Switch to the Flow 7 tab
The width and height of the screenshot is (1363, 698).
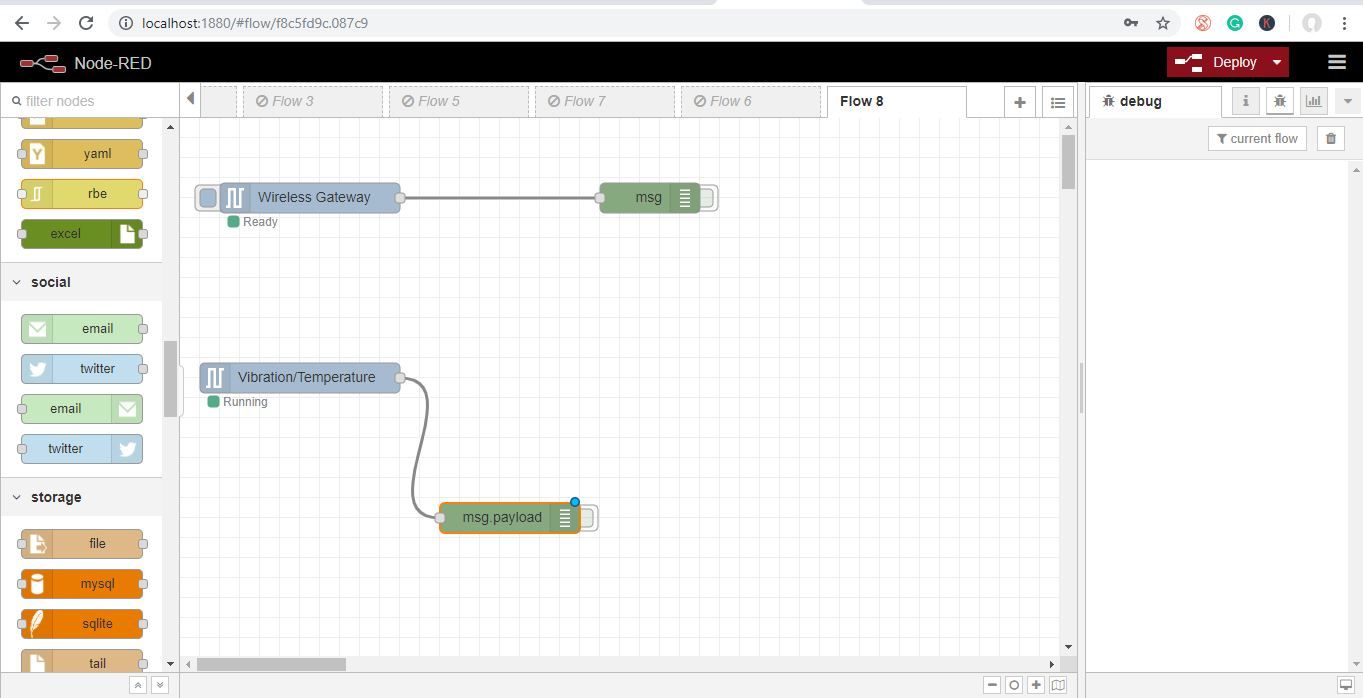(x=605, y=101)
